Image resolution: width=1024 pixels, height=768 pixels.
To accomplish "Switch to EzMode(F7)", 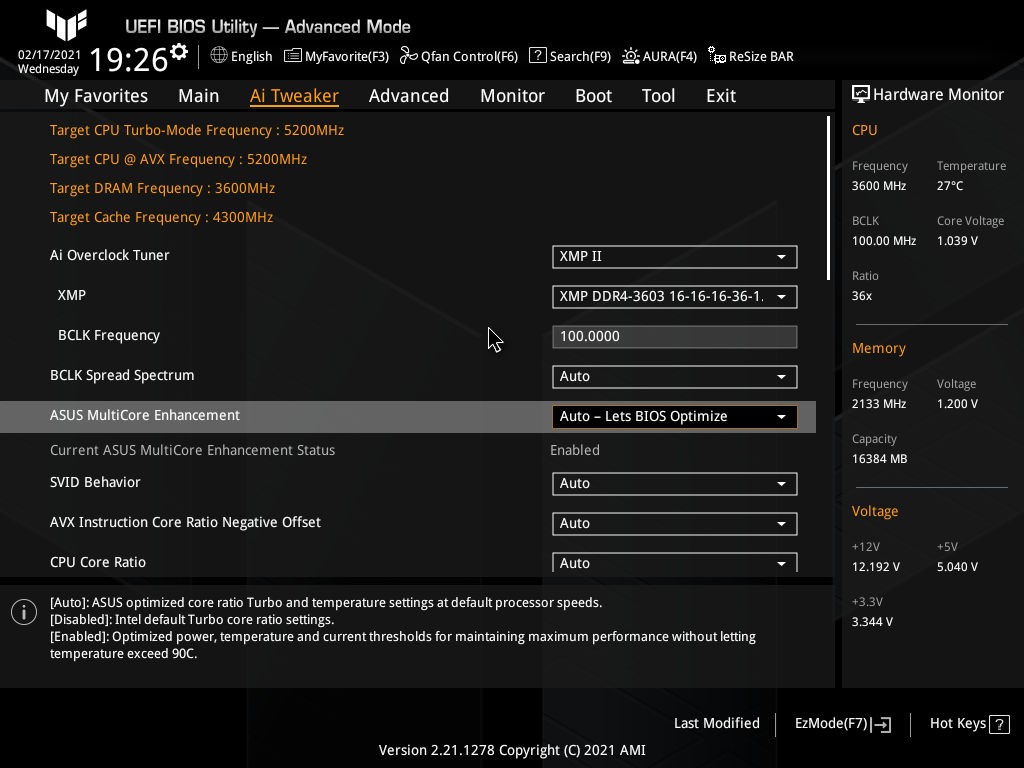I will point(842,724).
